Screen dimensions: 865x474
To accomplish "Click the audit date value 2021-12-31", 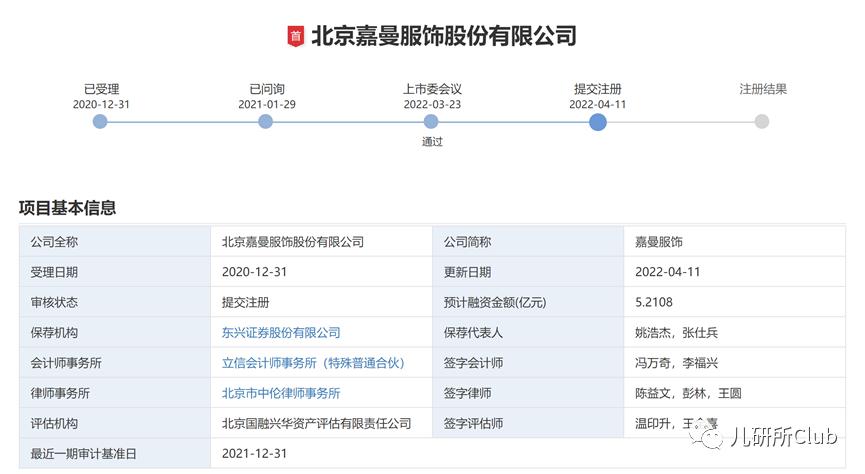I will (x=254, y=454).
